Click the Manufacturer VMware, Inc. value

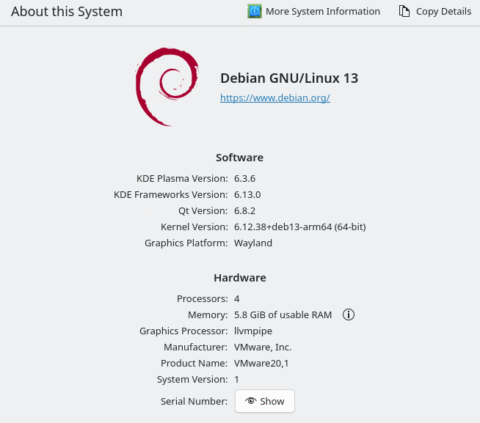(263, 347)
